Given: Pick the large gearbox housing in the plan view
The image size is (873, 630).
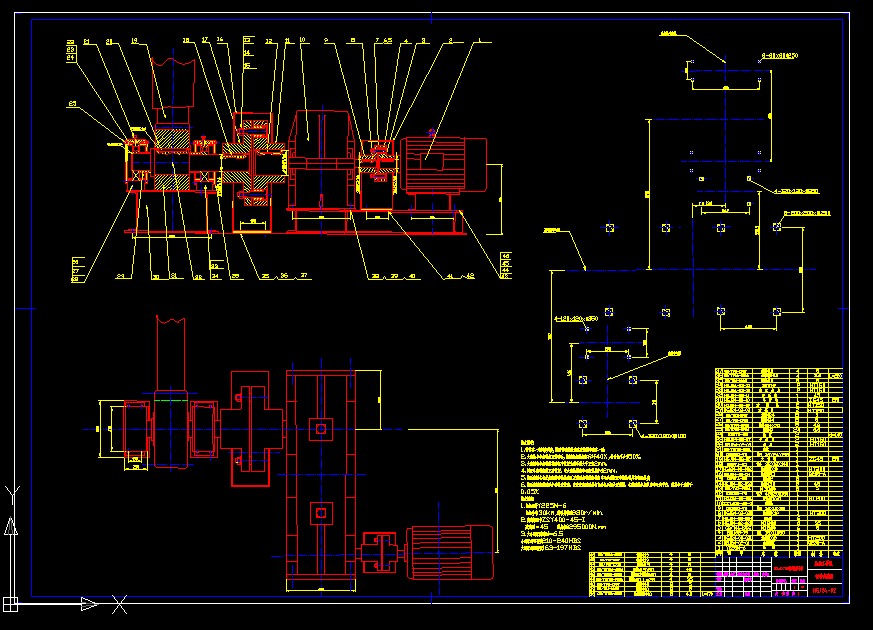Looking at the screenshot, I should point(320,472).
